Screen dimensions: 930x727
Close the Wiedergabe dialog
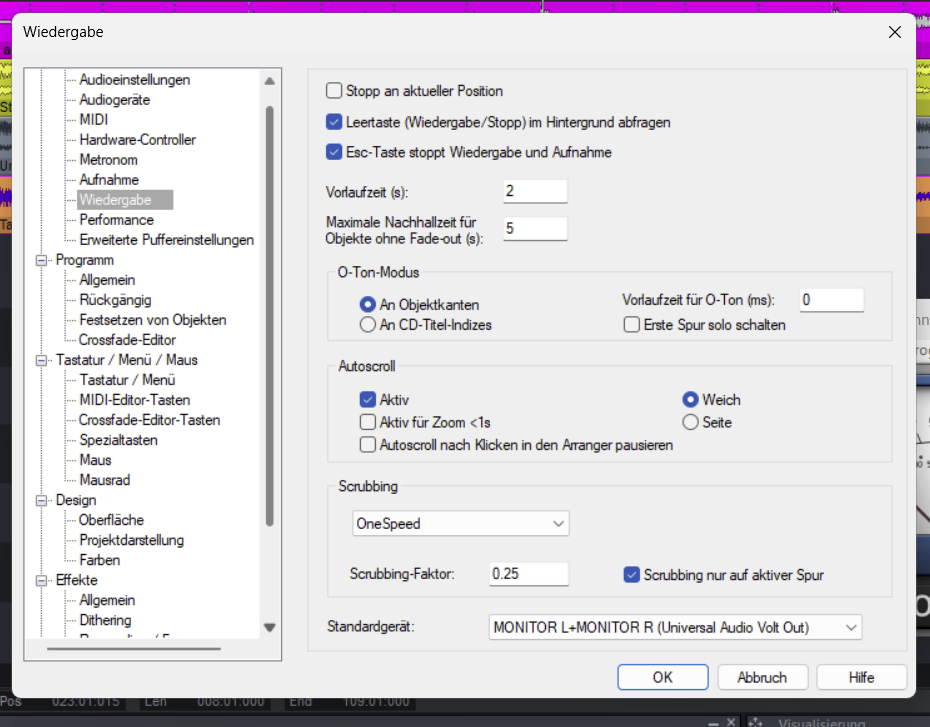894,32
